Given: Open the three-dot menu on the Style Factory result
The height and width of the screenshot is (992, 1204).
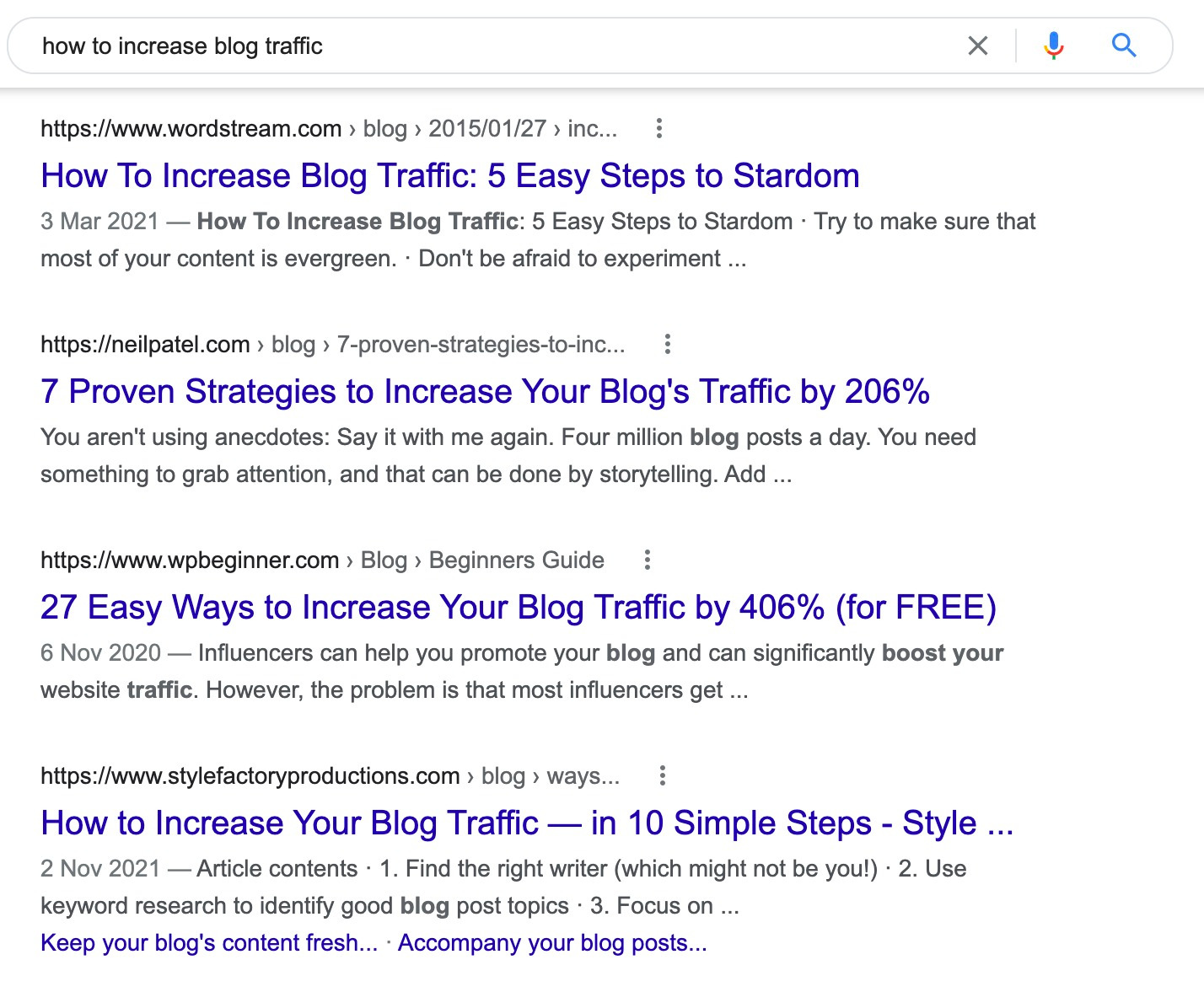Looking at the screenshot, I should [x=662, y=776].
